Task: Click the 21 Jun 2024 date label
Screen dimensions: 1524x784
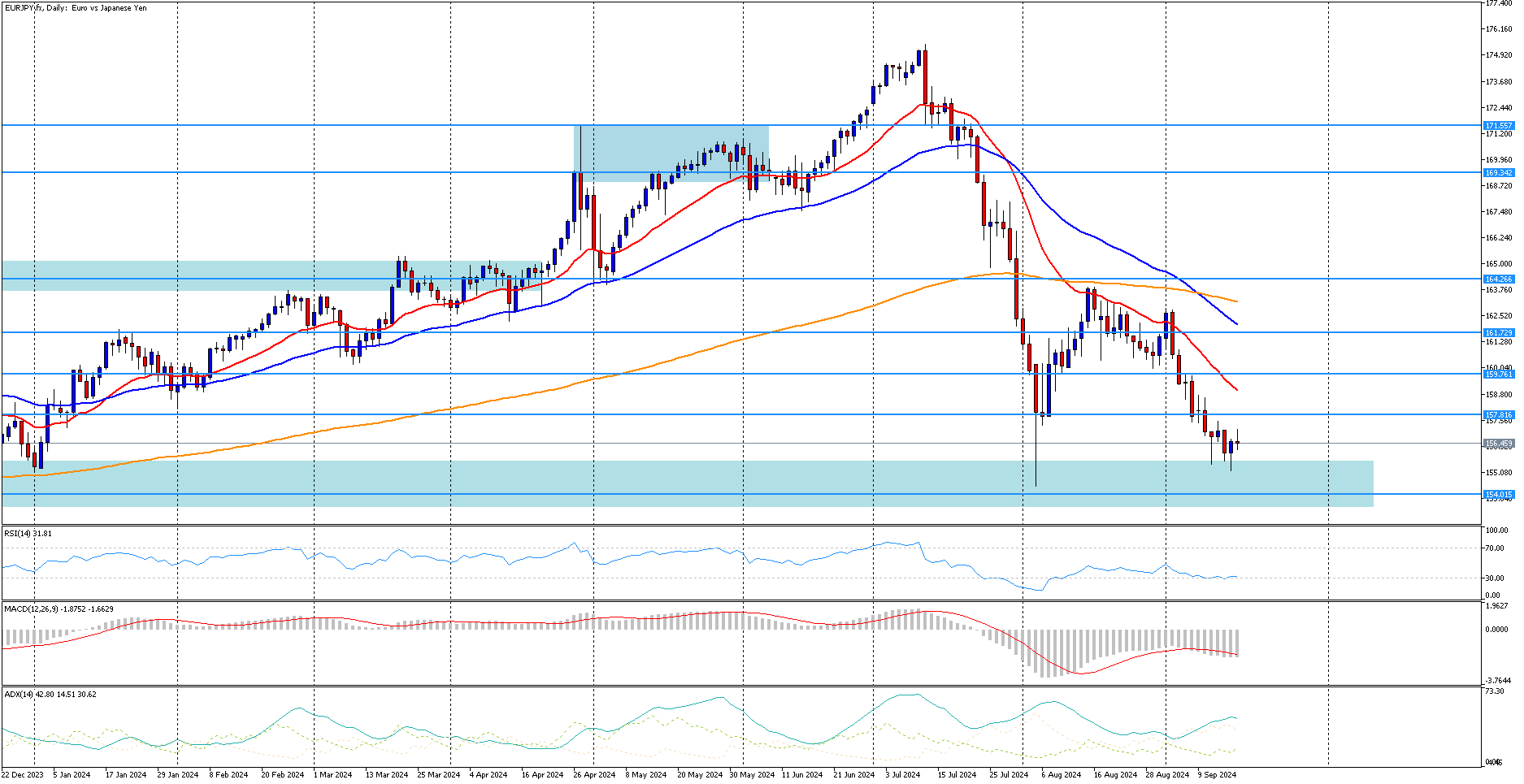Action: 855,775
